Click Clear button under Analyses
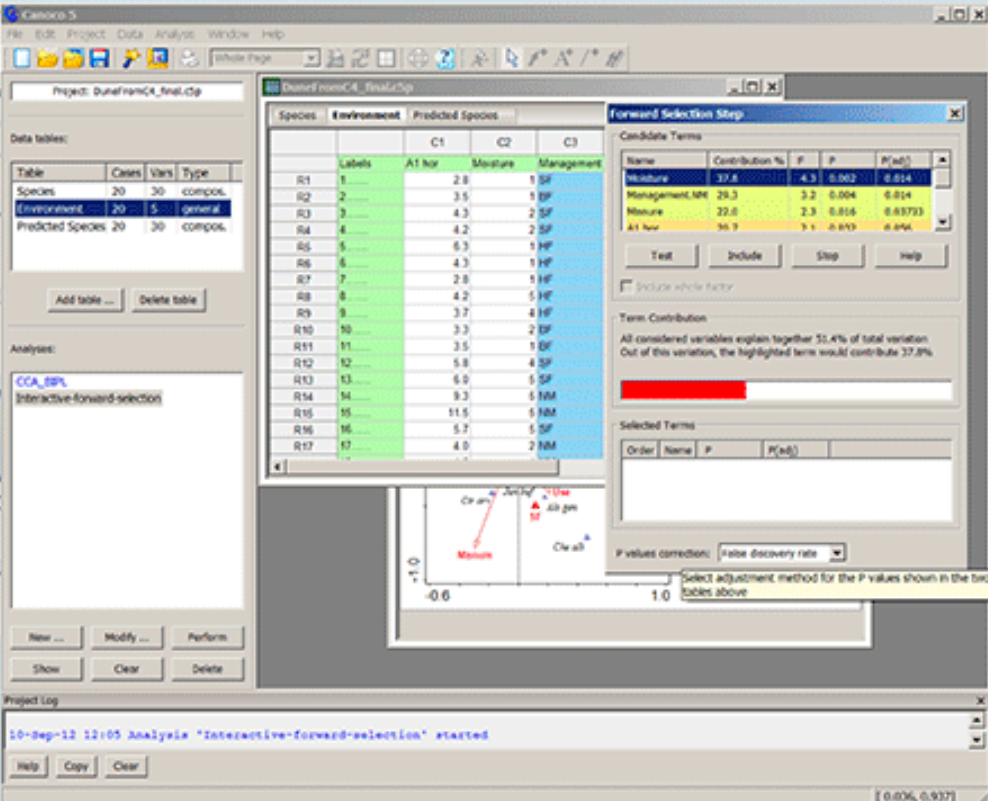988x801 pixels. tap(127, 669)
